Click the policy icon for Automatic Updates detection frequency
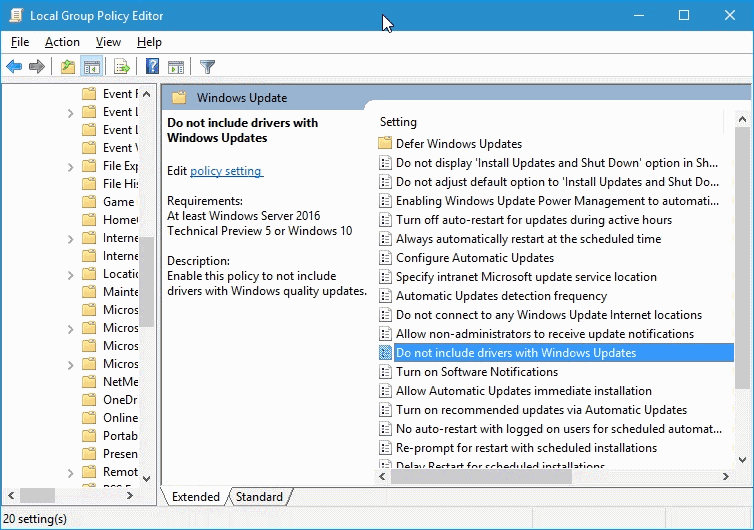The height and width of the screenshot is (530, 754). pyautogui.click(x=385, y=296)
